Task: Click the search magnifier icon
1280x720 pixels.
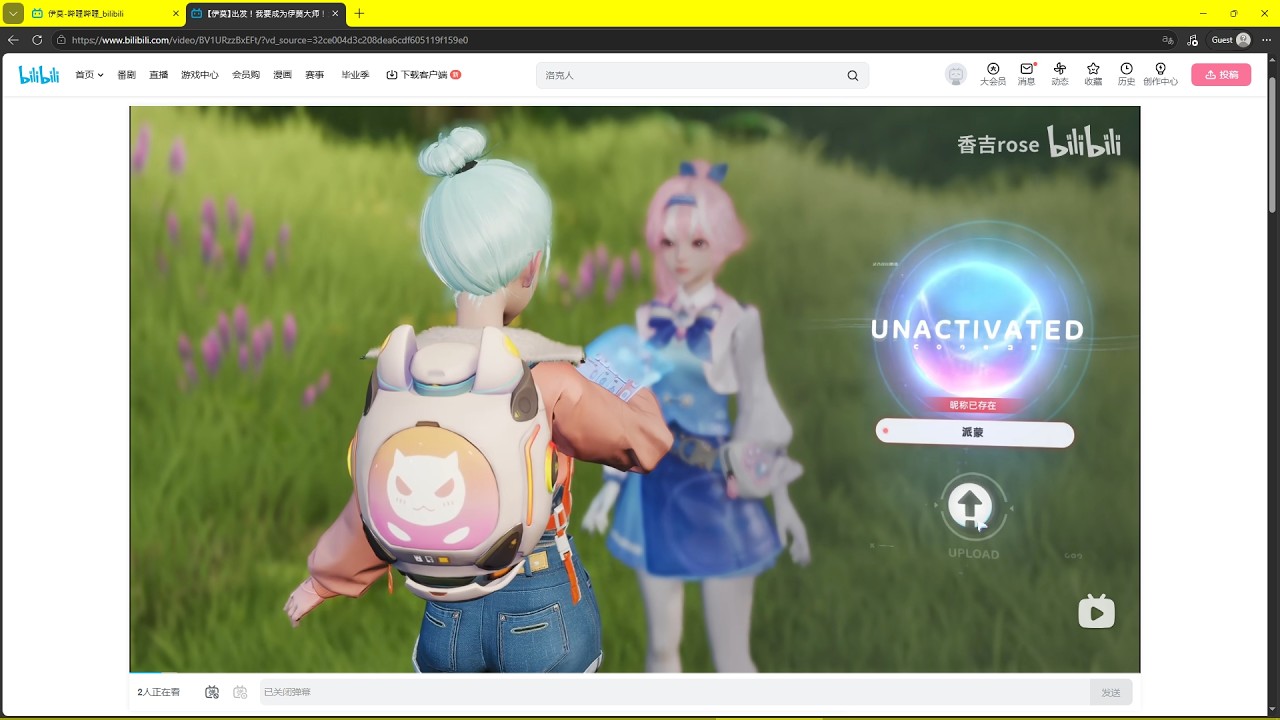Action: coord(853,75)
